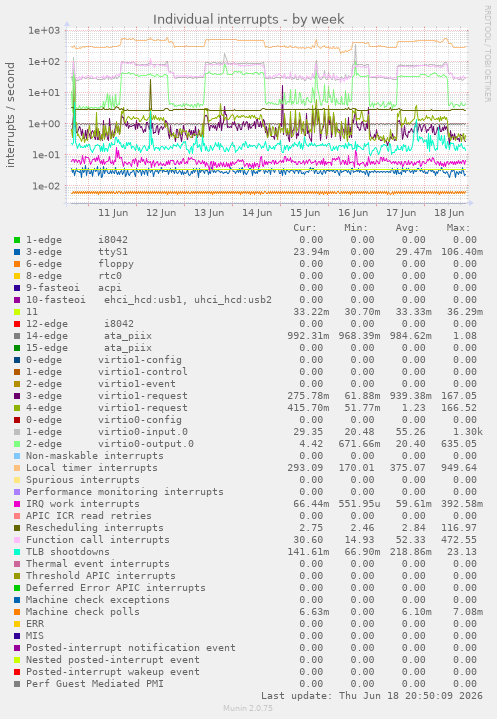Click the 'Nested posted-interrupt event' legend label
Image resolution: width=497 pixels, height=719 pixels.
click(113, 659)
